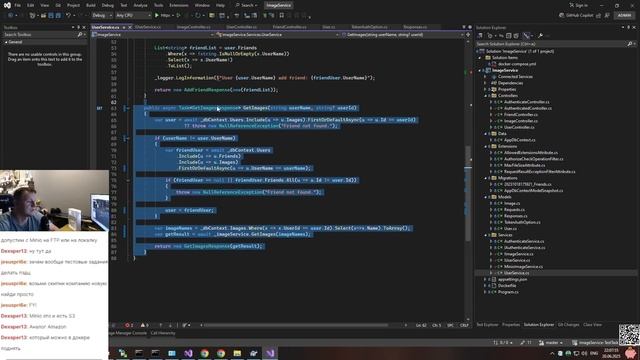Open the GetImages member navigation dropdown
Image resolution: width=640 pixels, height=360 pixels.
[402, 35]
